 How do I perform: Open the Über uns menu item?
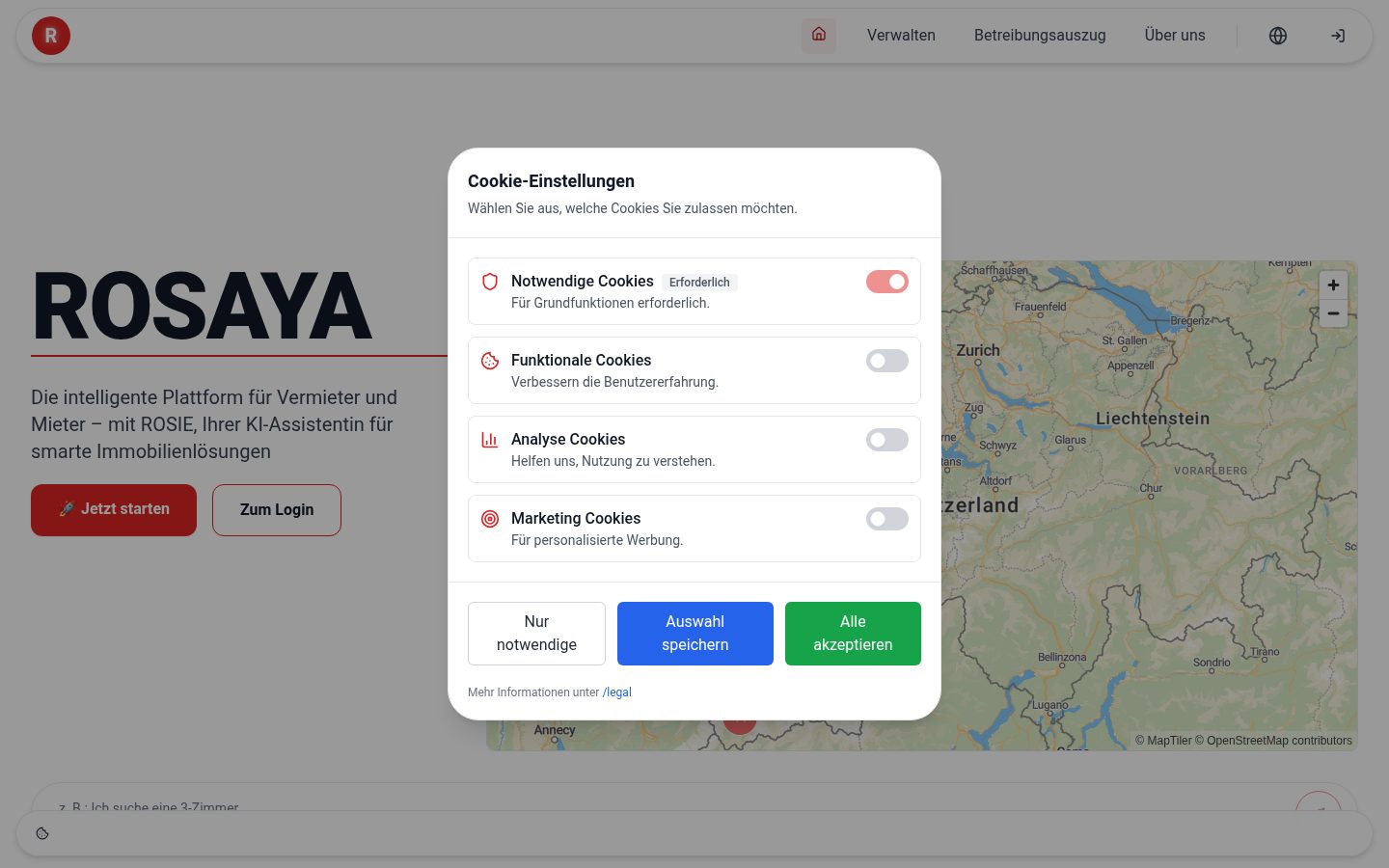tap(1175, 36)
